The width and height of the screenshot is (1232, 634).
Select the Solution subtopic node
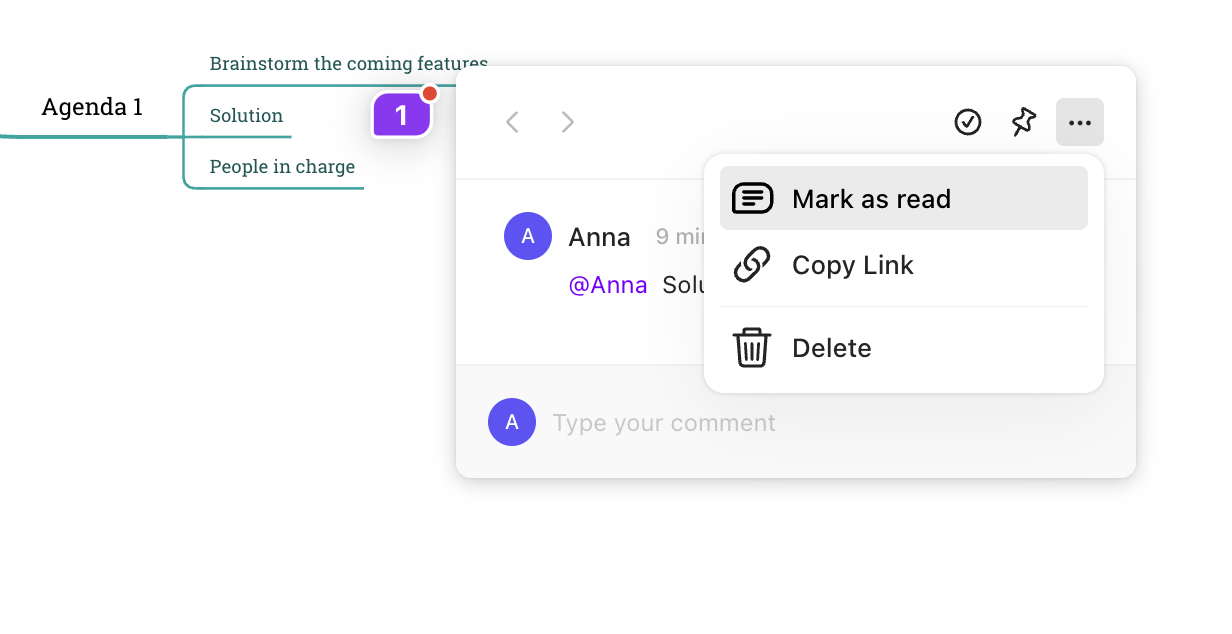tap(246, 115)
